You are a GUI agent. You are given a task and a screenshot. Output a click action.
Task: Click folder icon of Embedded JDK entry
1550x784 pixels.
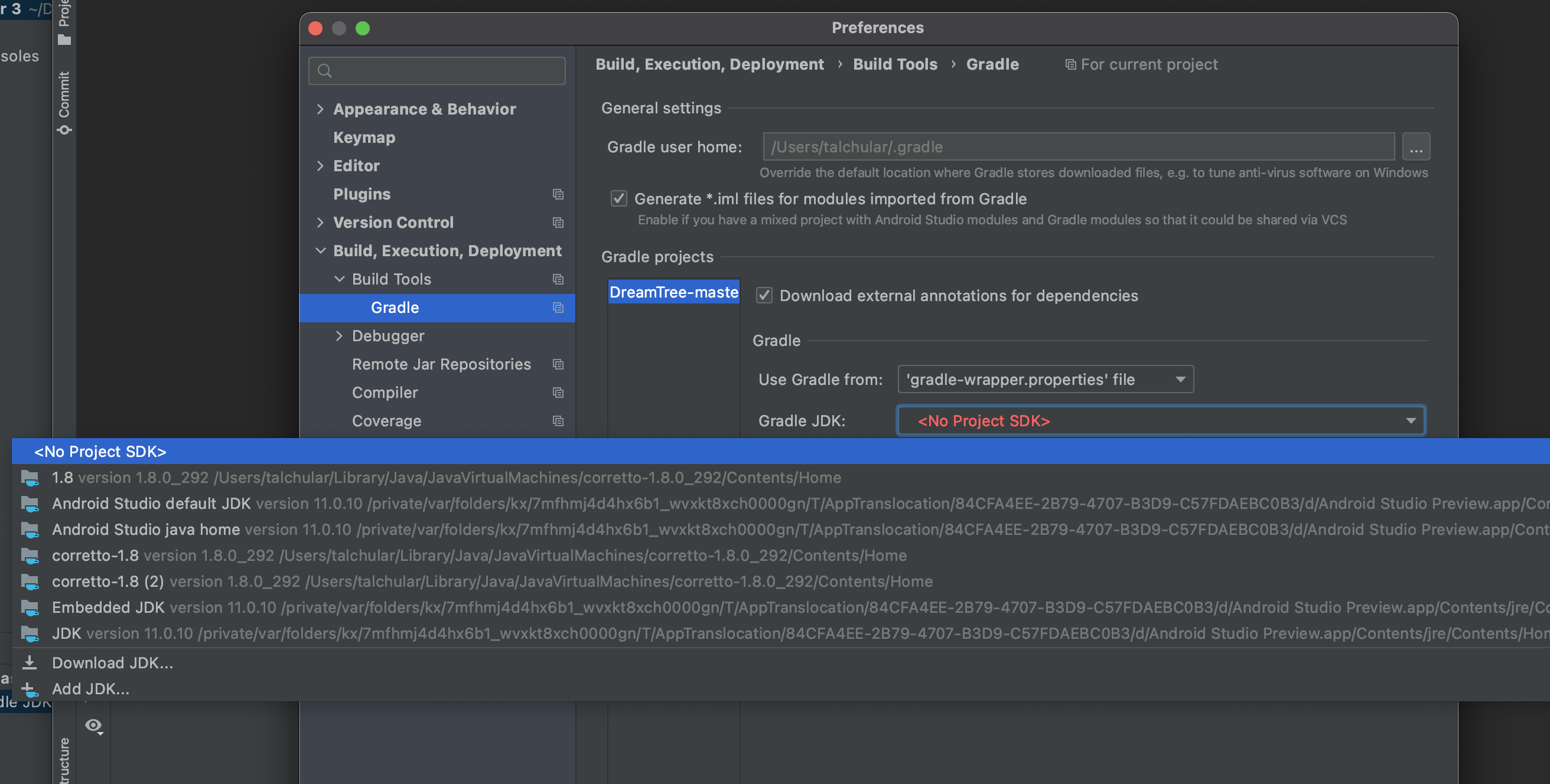[x=30, y=608]
